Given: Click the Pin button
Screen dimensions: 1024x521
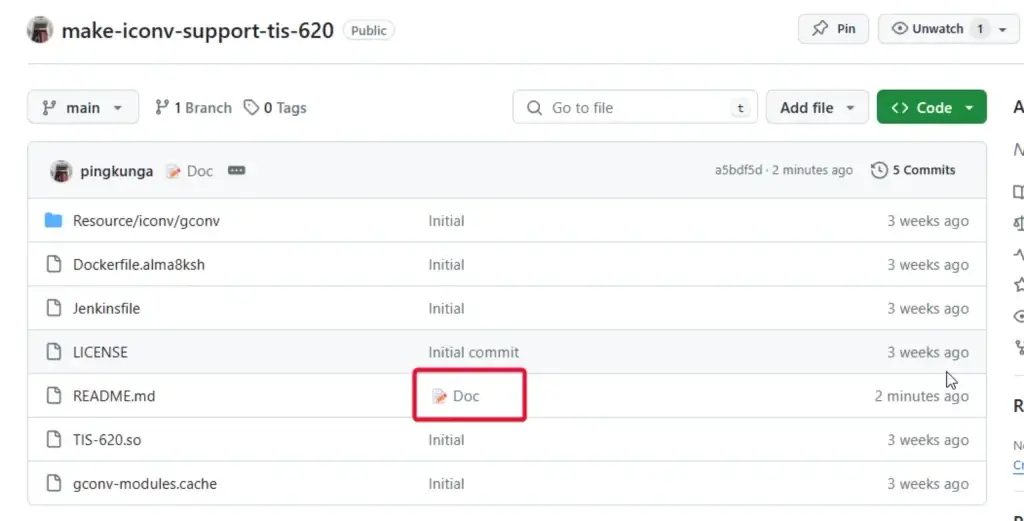Looking at the screenshot, I should [x=833, y=29].
